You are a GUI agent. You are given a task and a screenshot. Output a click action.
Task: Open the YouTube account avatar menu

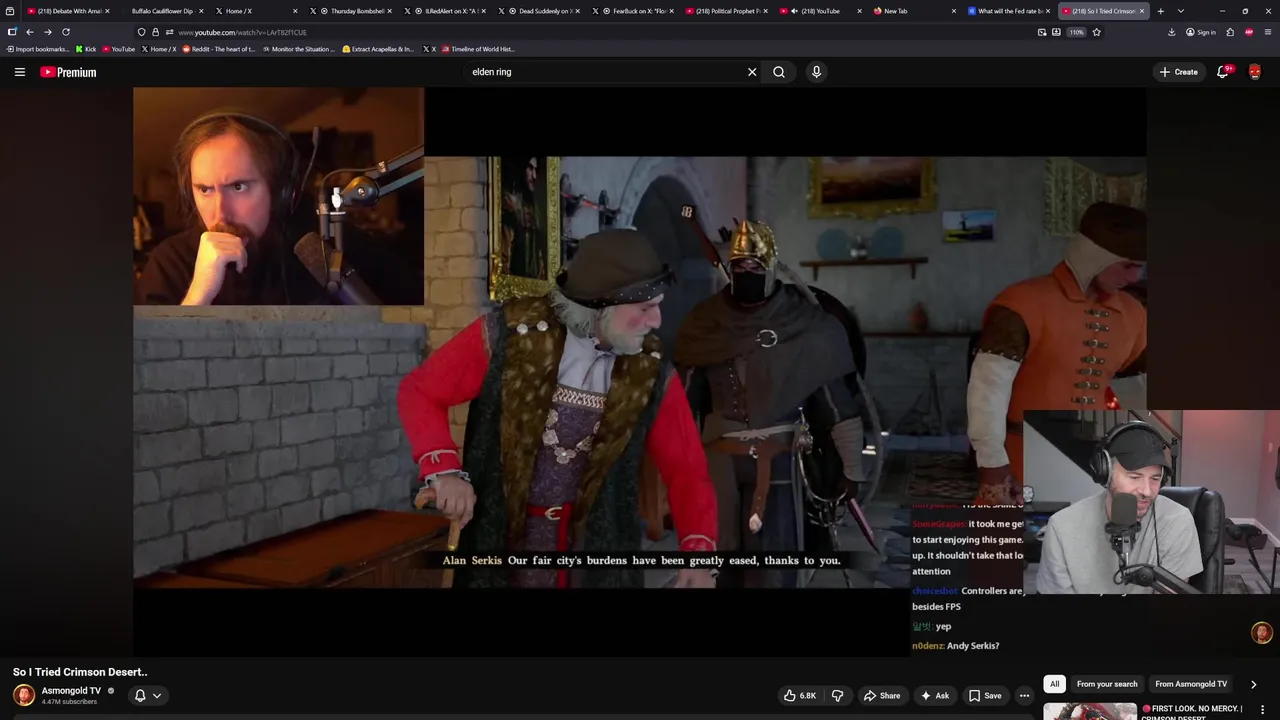(x=1255, y=72)
